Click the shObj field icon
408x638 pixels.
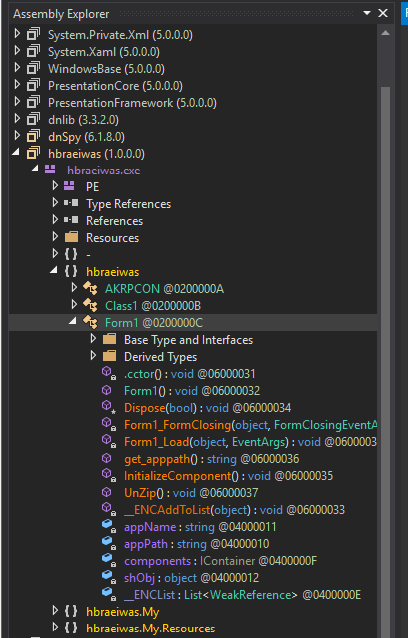click(109, 577)
